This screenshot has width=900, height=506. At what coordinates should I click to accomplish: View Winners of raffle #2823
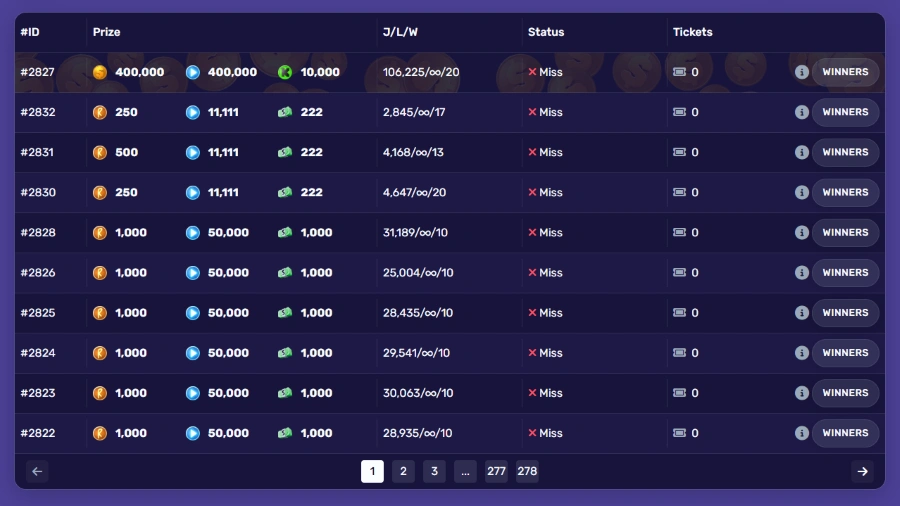(845, 393)
